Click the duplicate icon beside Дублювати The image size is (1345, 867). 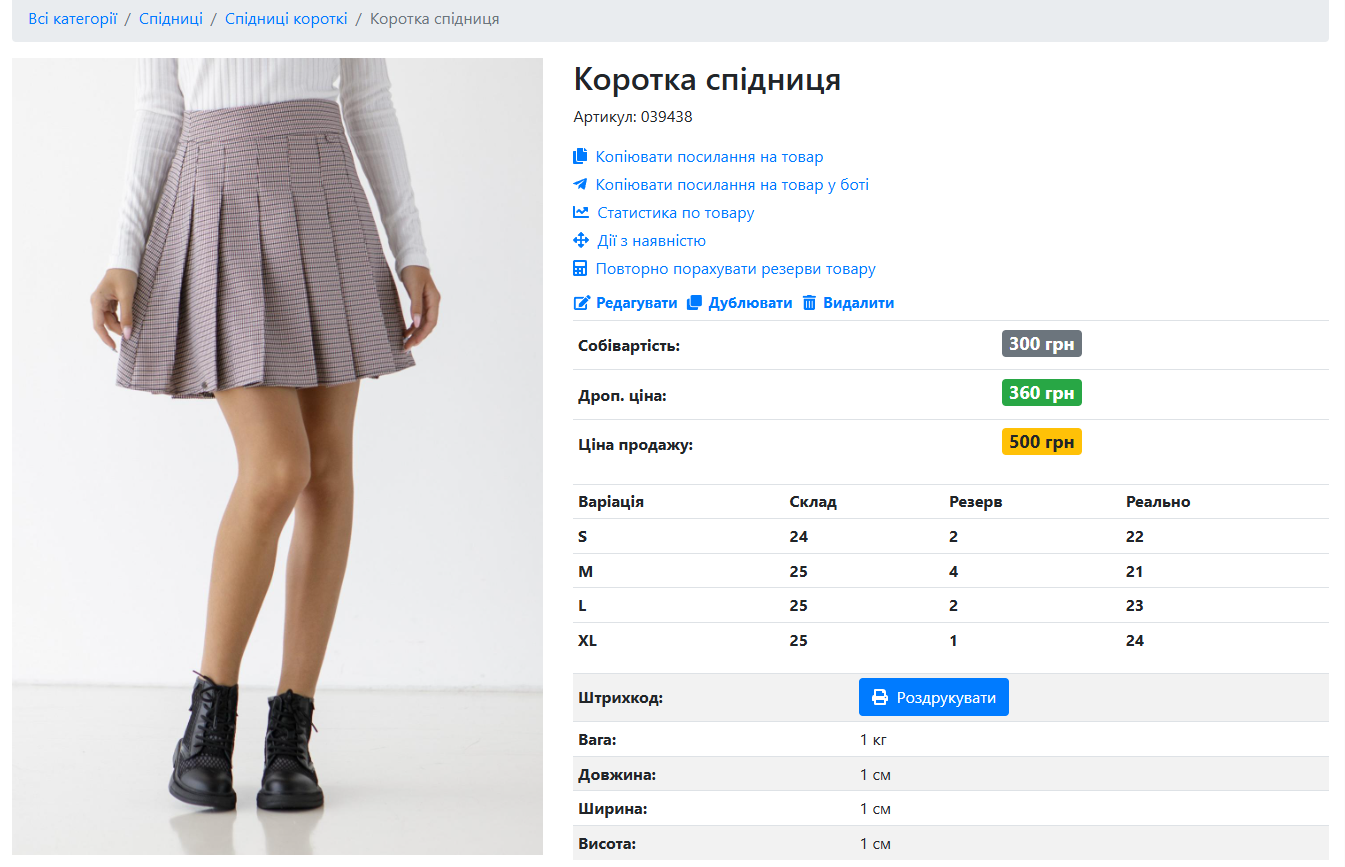pyautogui.click(x=695, y=302)
